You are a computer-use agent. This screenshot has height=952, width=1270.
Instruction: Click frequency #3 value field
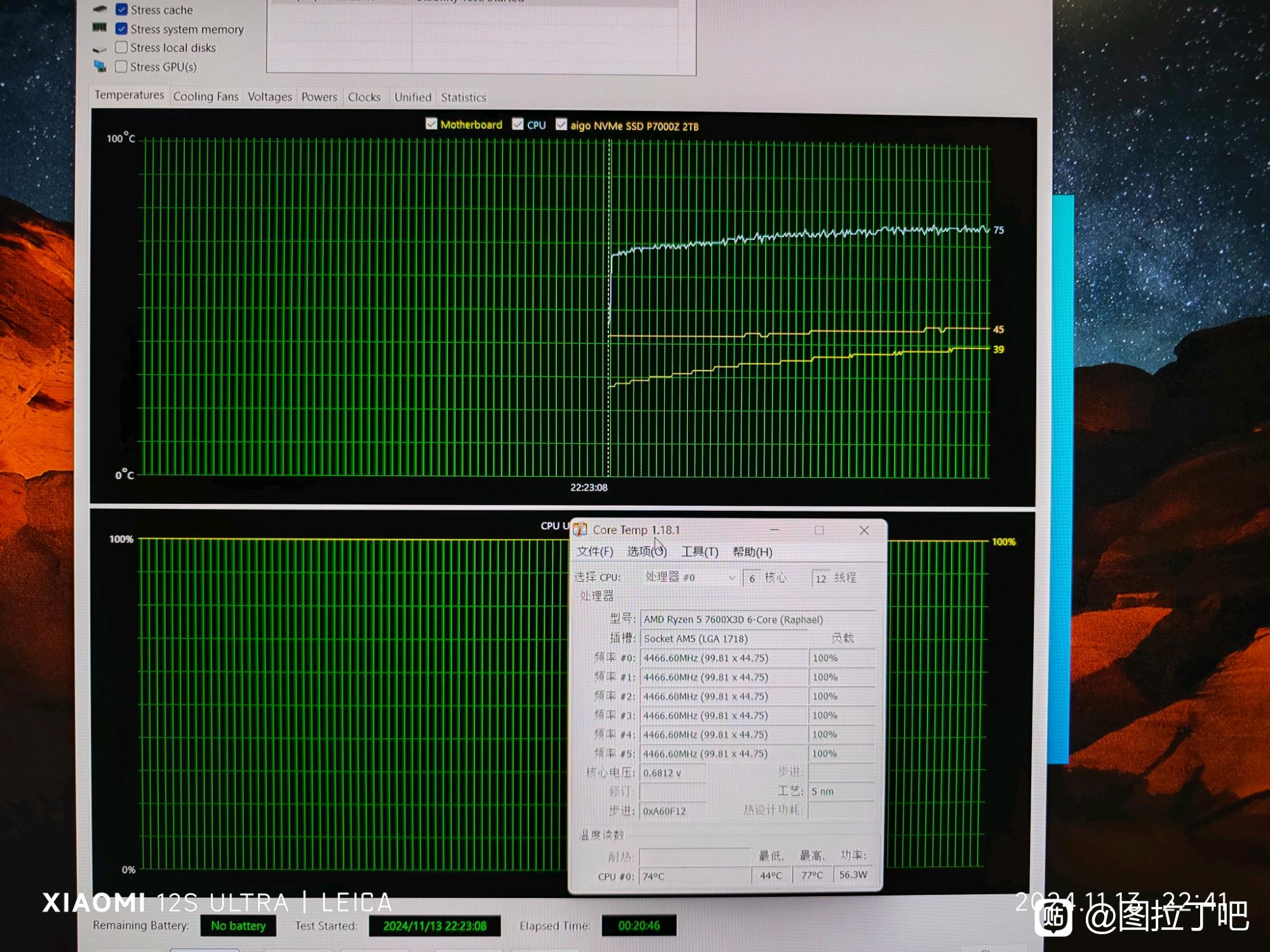point(723,715)
